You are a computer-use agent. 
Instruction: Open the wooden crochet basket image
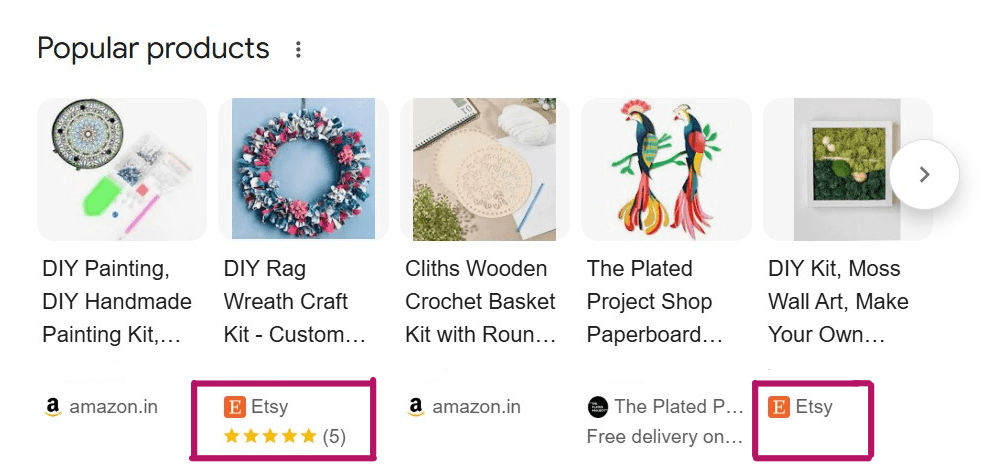[x=484, y=169]
